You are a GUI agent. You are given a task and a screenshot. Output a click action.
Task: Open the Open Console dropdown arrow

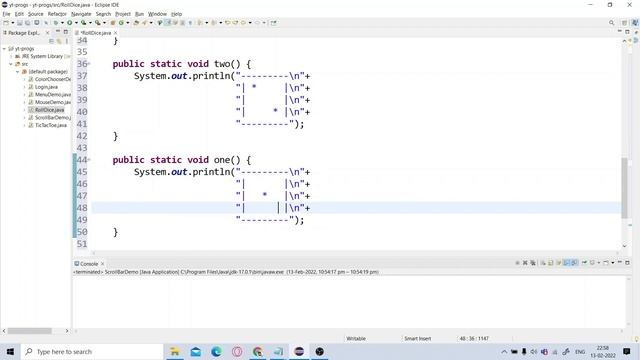[x=613, y=263]
